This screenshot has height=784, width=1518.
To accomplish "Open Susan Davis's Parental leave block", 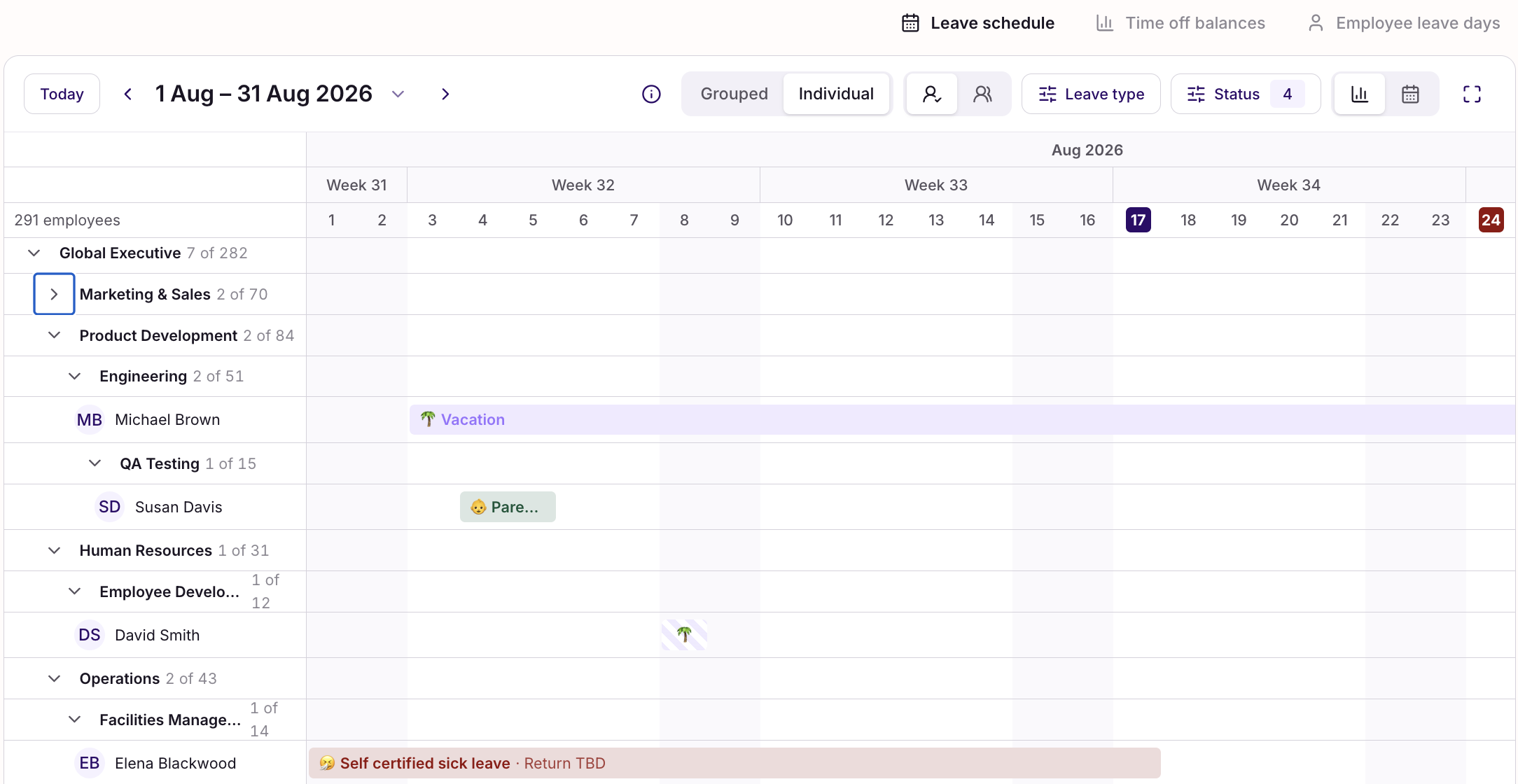I will coord(508,507).
